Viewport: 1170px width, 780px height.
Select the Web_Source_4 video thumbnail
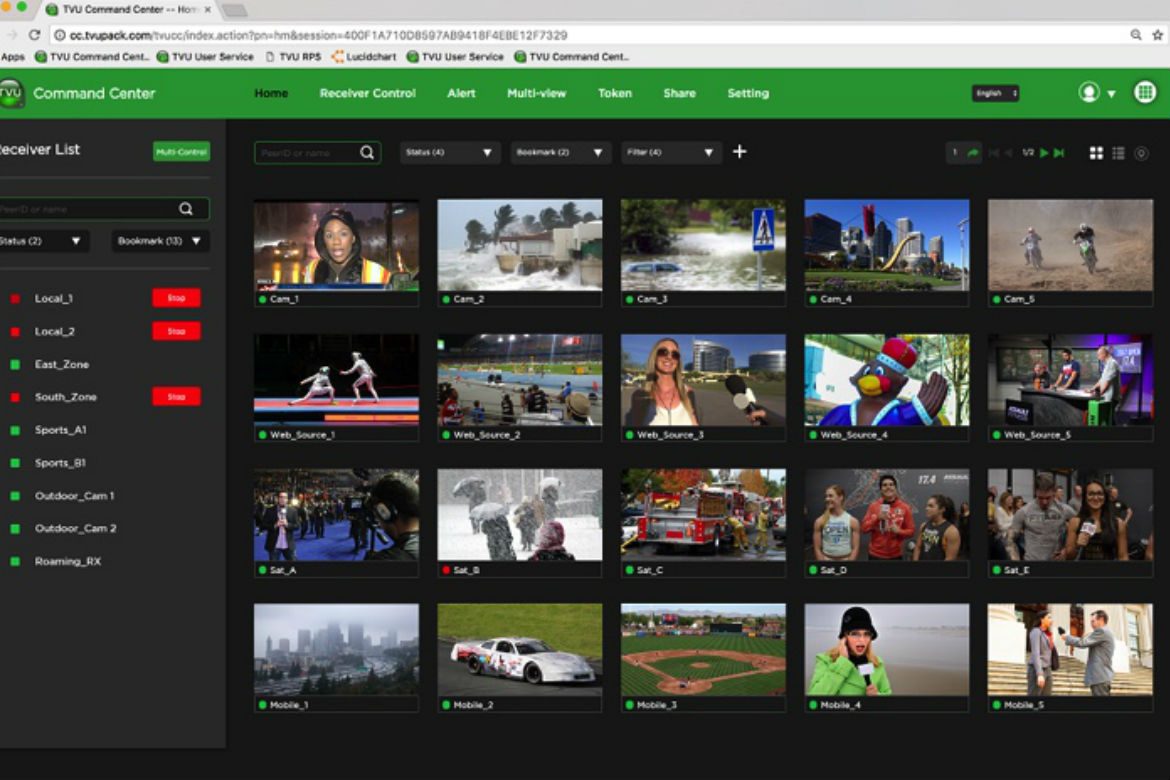coord(886,380)
